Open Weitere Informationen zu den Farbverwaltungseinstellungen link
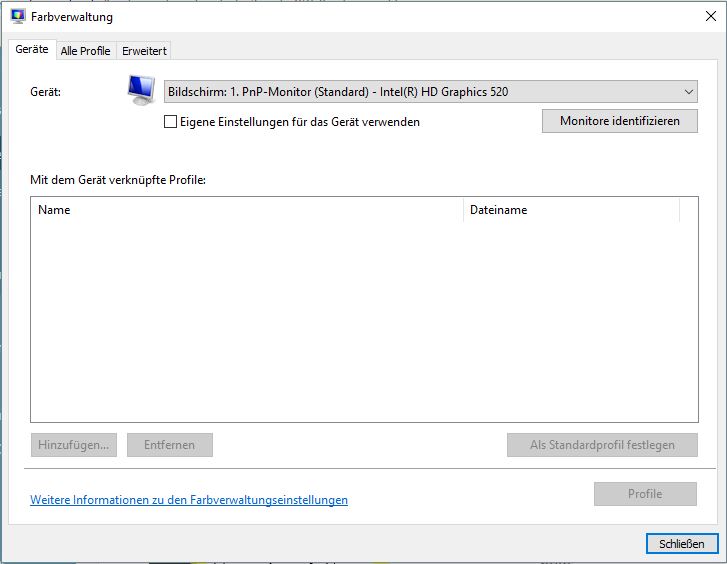Viewport: 727px width, 564px height. tap(189, 500)
